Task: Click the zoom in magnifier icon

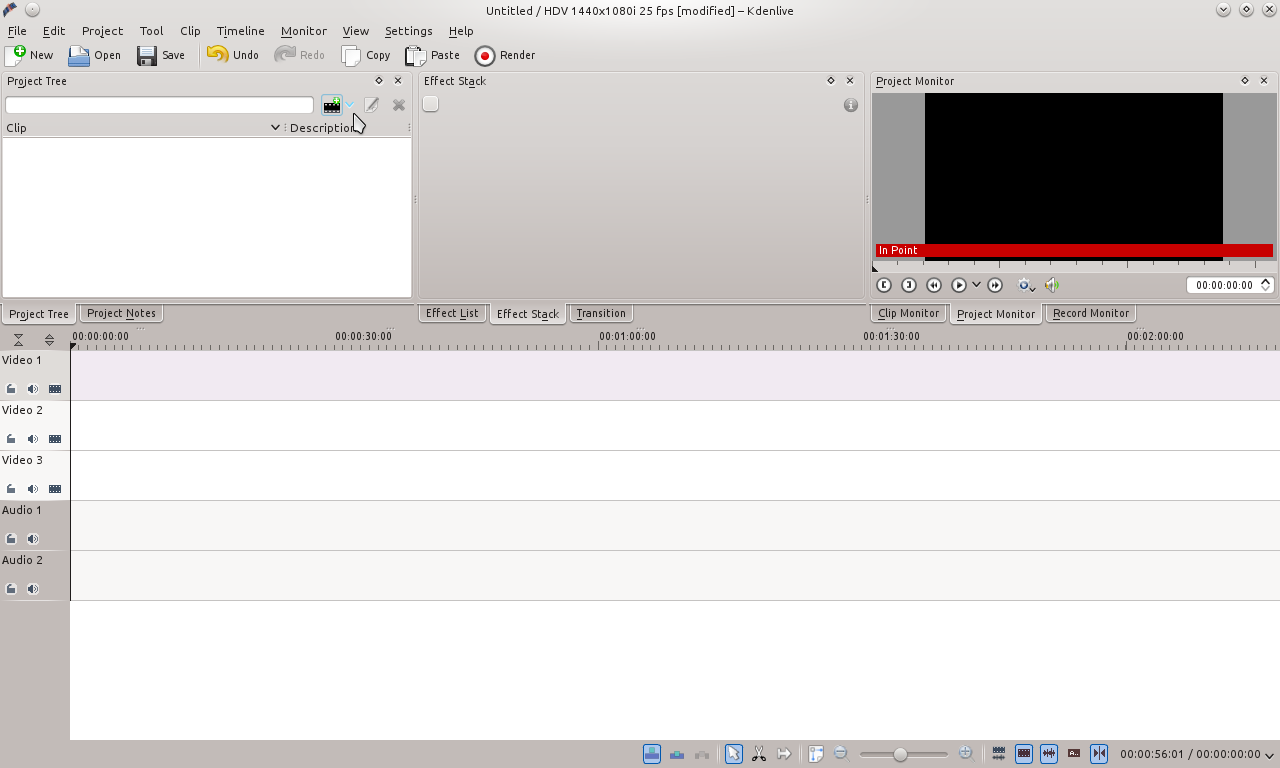Action: 965,754
